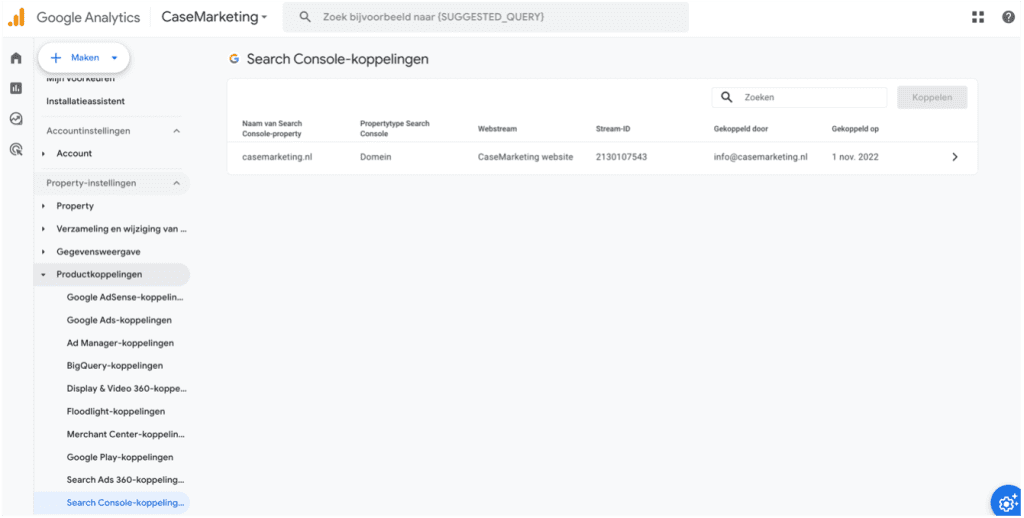Screen dimensions: 1024x518
Task: Click the Google Analytics logo icon
Action: (x=16, y=17)
